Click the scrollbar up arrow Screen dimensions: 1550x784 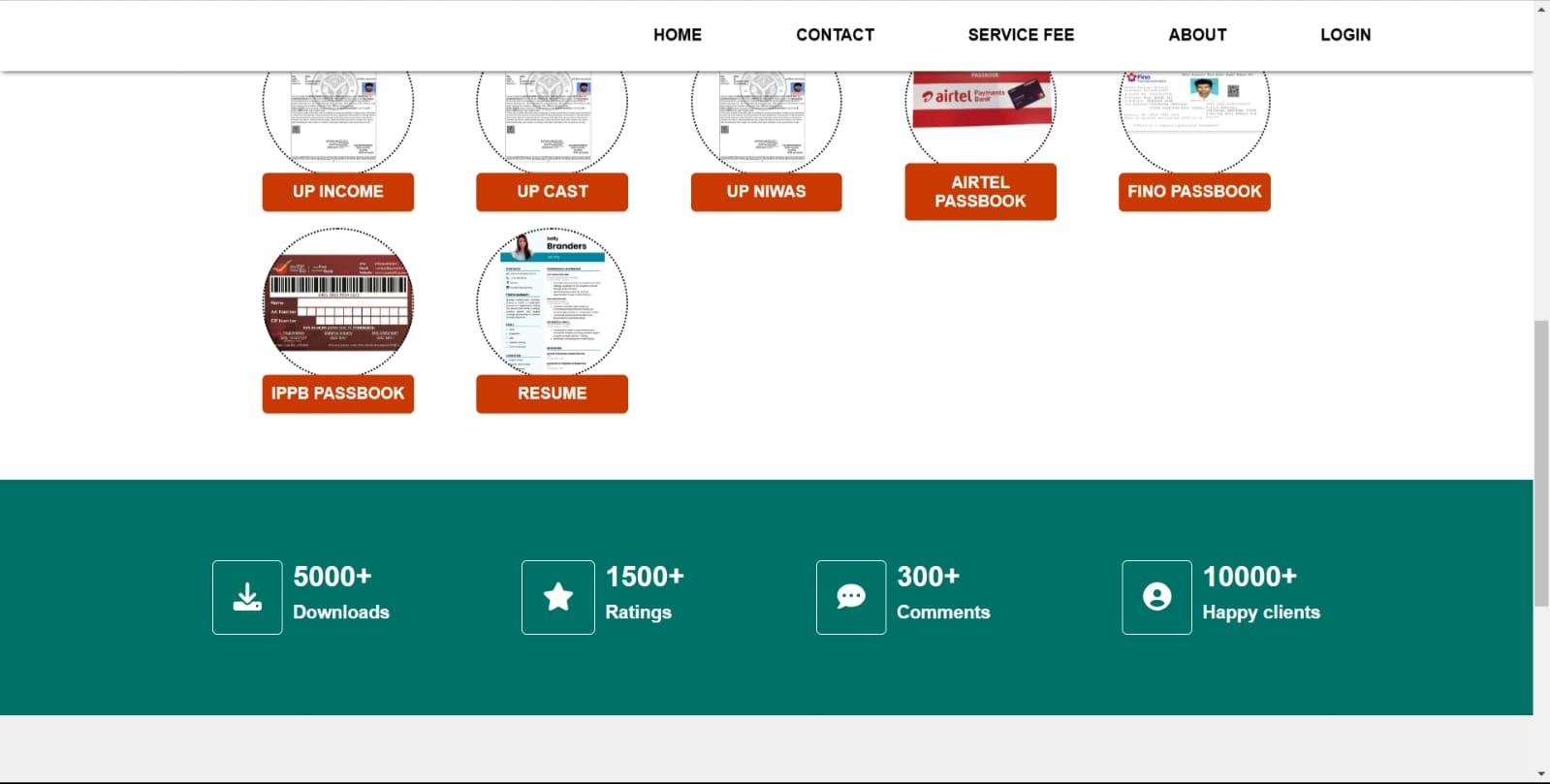click(x=1541, y=9)
